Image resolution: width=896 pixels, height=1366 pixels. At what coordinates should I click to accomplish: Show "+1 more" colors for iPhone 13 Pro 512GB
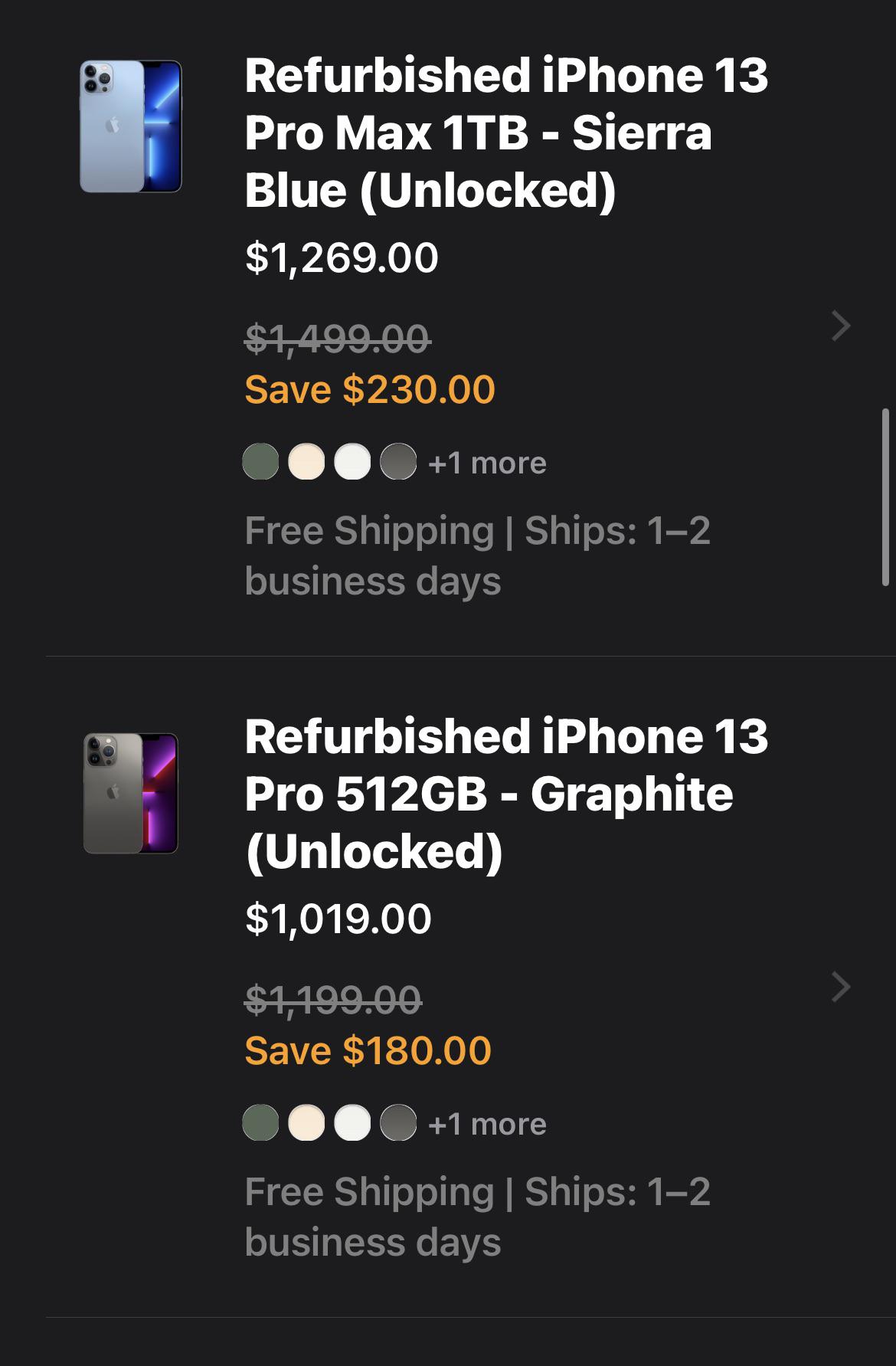point(487,1124)
